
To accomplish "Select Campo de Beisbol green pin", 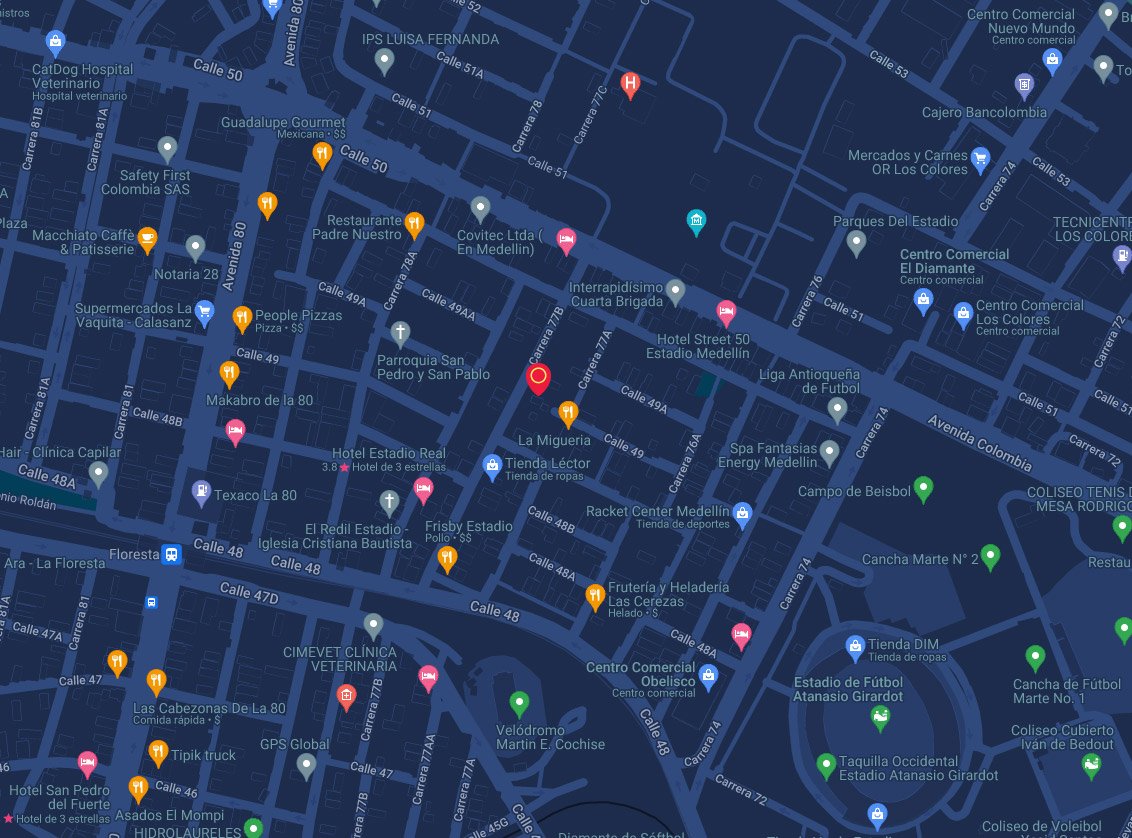I will coord(924,488).
